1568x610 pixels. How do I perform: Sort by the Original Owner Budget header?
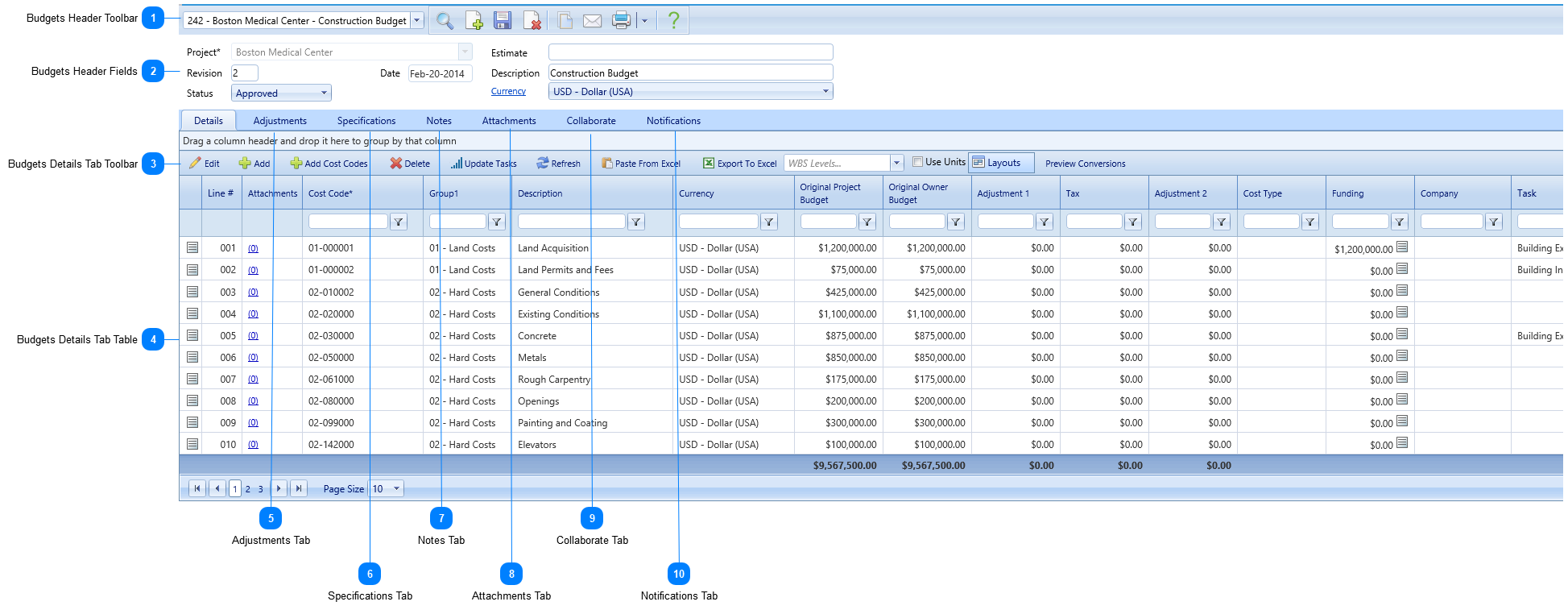click(918, 193)
